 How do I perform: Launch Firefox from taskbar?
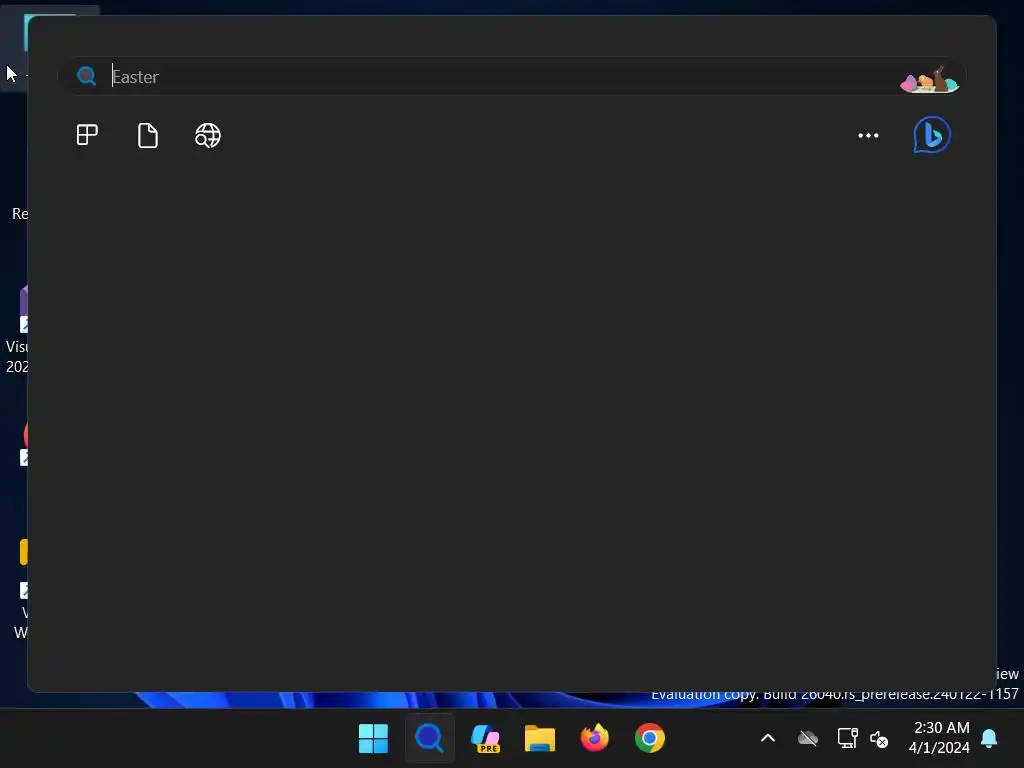pyautogui.click(x=594, y=738)
